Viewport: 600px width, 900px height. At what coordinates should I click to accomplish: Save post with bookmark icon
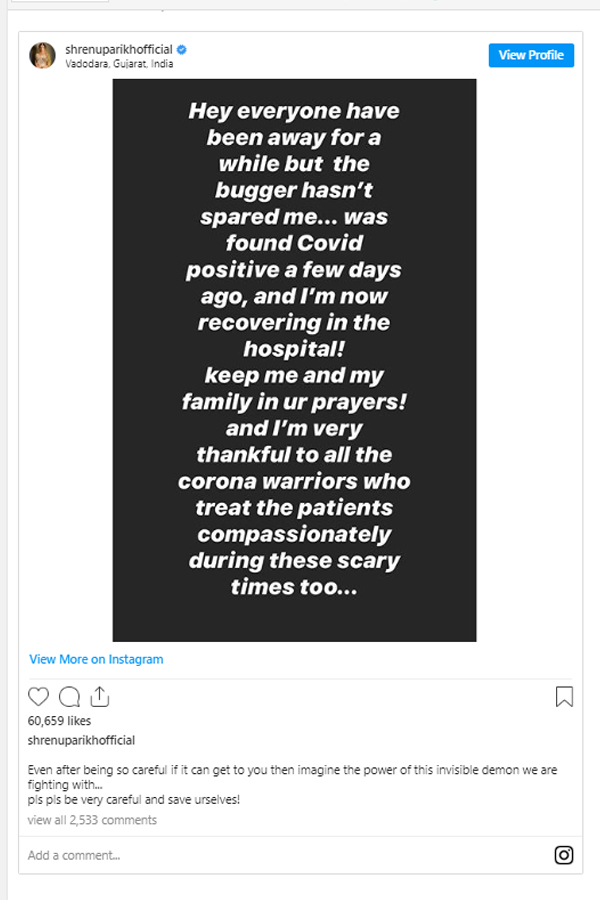564,696
